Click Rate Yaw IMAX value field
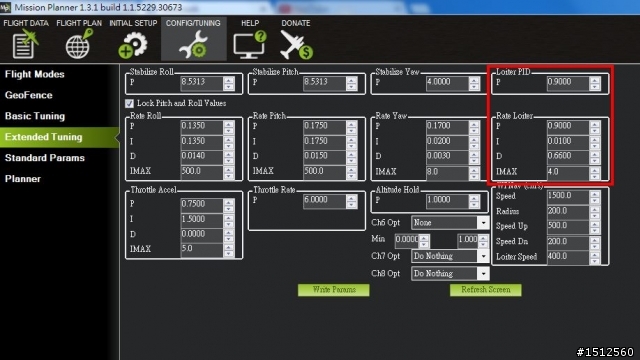Image resolution: width=640 pixels, height=360 pixels. point(447,172)
